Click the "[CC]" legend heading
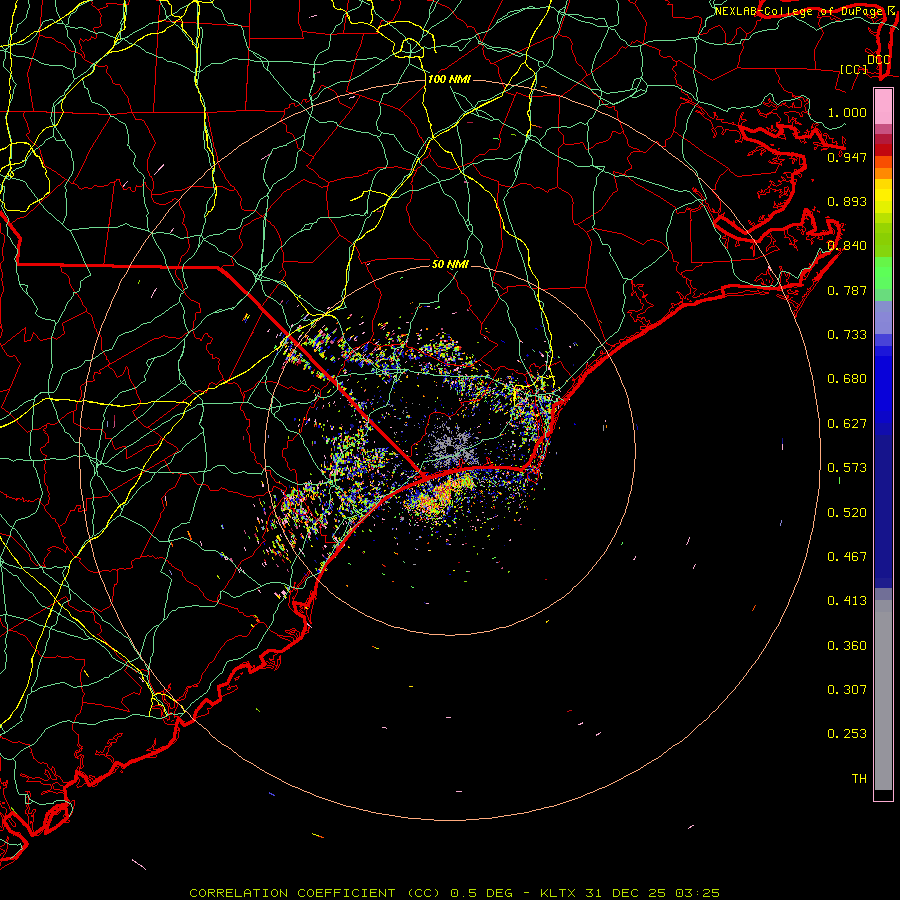 (x=854, y=69)
